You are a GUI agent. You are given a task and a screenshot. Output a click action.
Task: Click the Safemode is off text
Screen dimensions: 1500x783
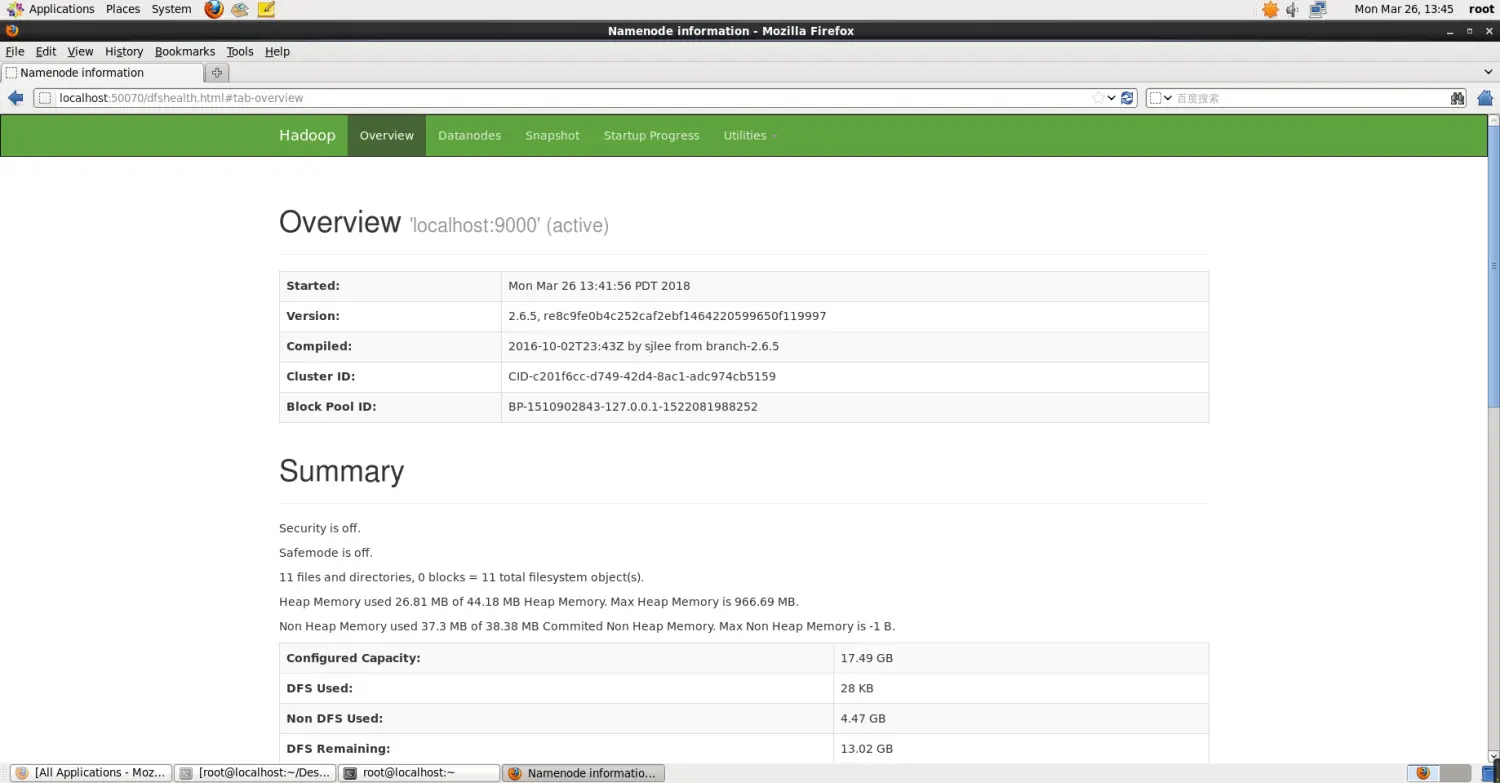(325, 553)
